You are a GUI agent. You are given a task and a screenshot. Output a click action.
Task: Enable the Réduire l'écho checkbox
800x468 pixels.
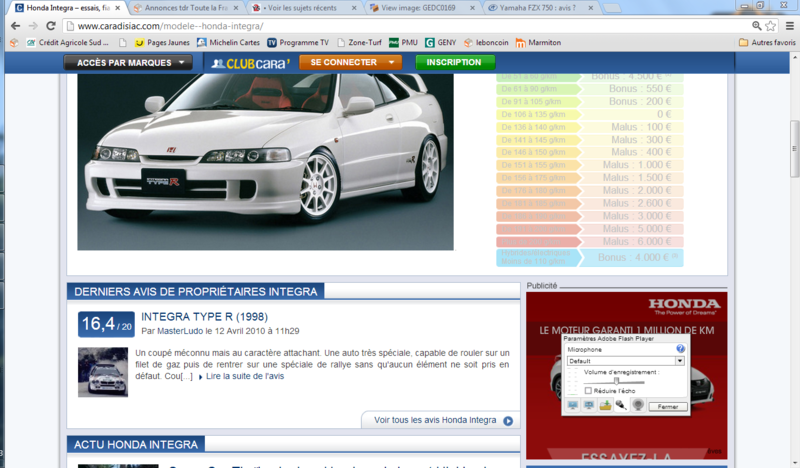click(x=588, y=391)
